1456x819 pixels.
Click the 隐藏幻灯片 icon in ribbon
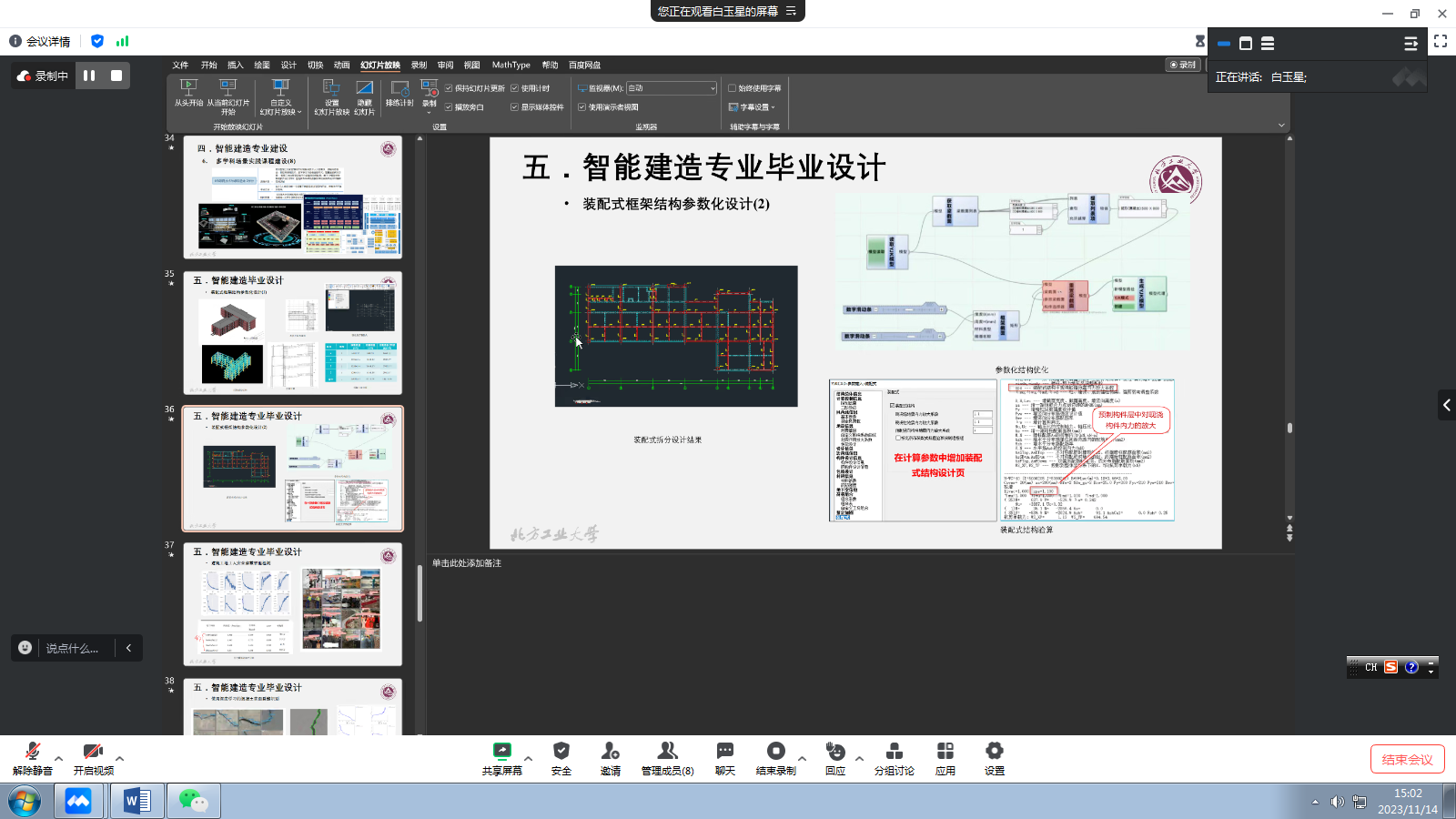pos(364,88)
